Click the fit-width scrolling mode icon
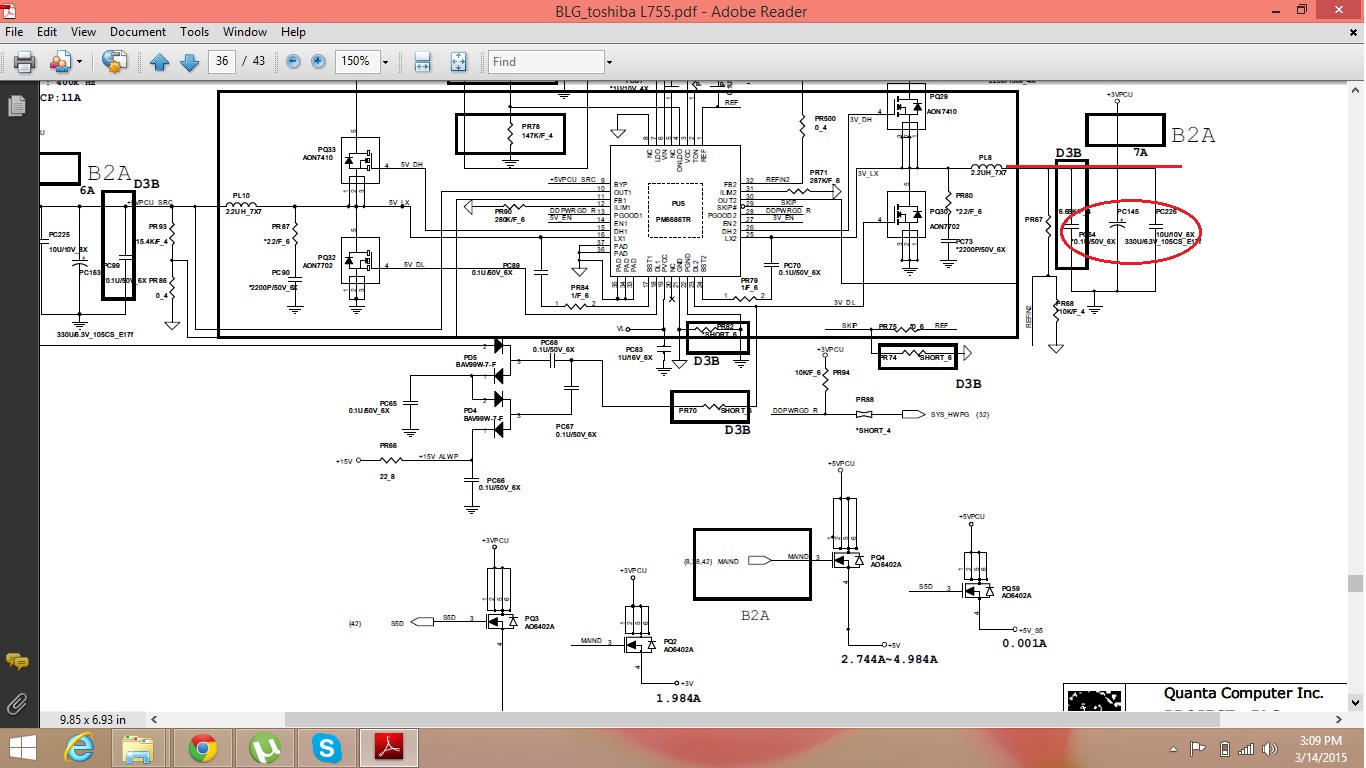This screenshot has width=1366, height=768. 423,62
